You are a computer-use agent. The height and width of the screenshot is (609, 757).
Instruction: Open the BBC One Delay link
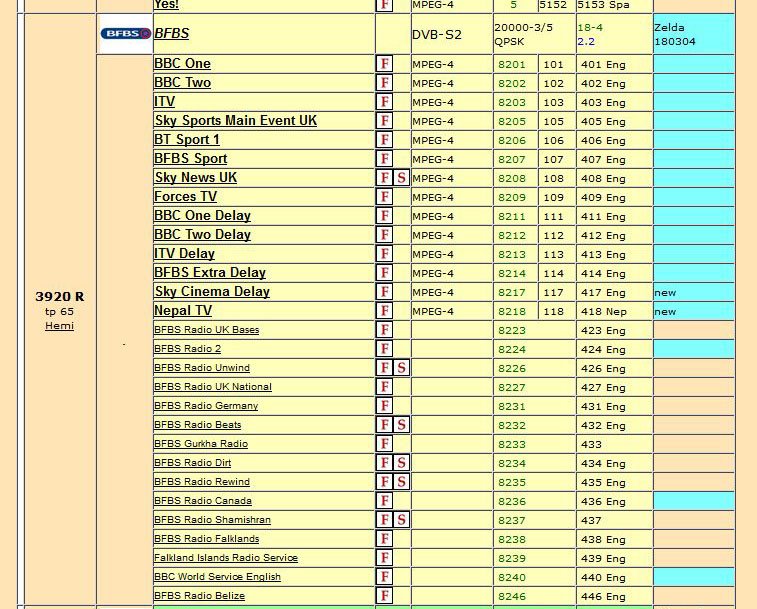coord(203,216)
